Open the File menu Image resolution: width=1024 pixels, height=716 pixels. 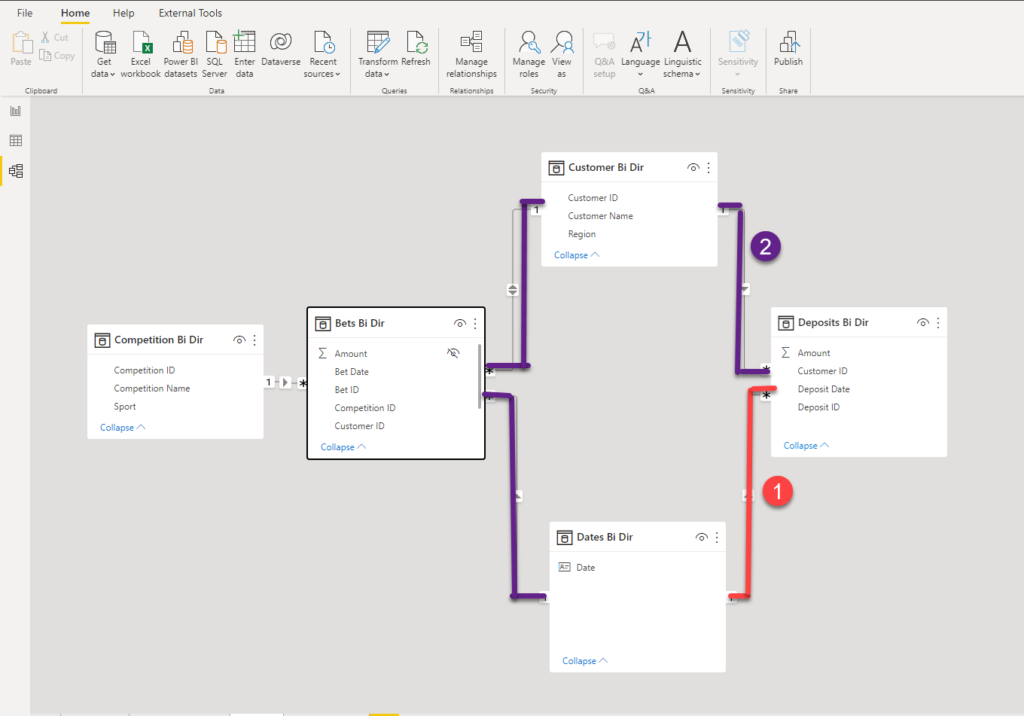click(25, 13)
